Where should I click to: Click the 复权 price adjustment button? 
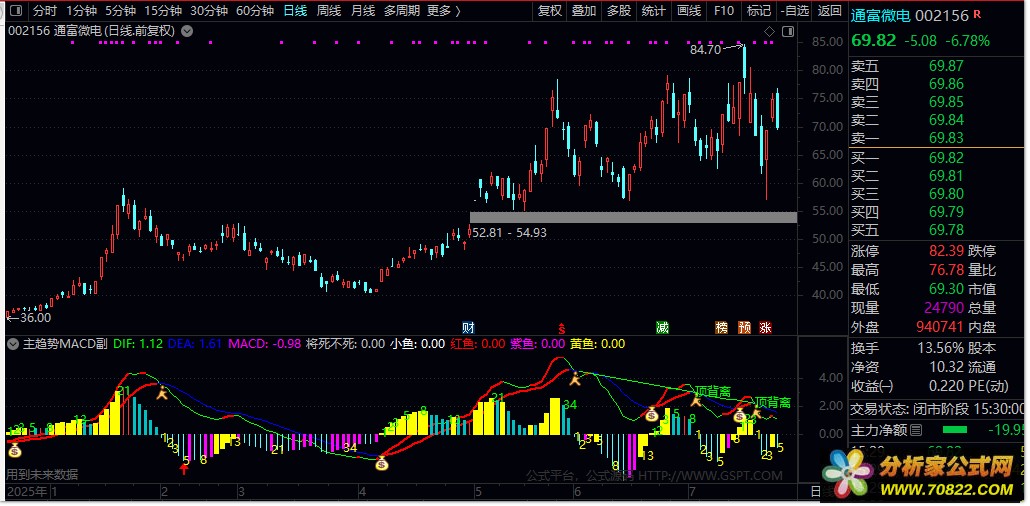(x=550, y=11)
